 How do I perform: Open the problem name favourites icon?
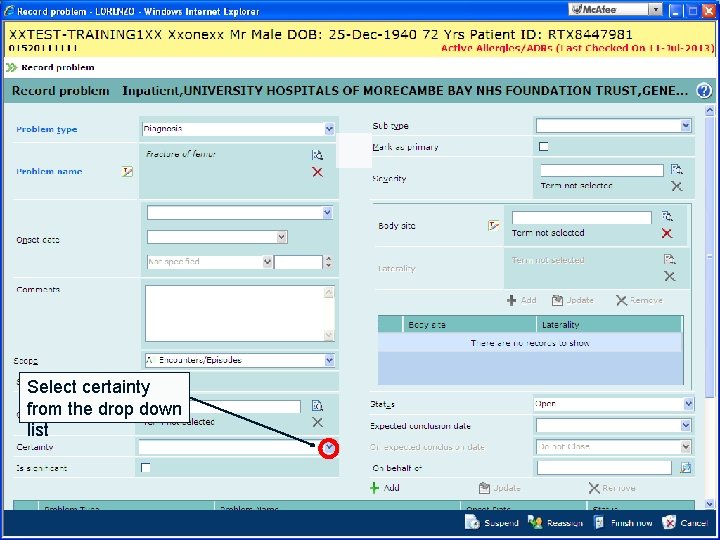tap(127, 172)
